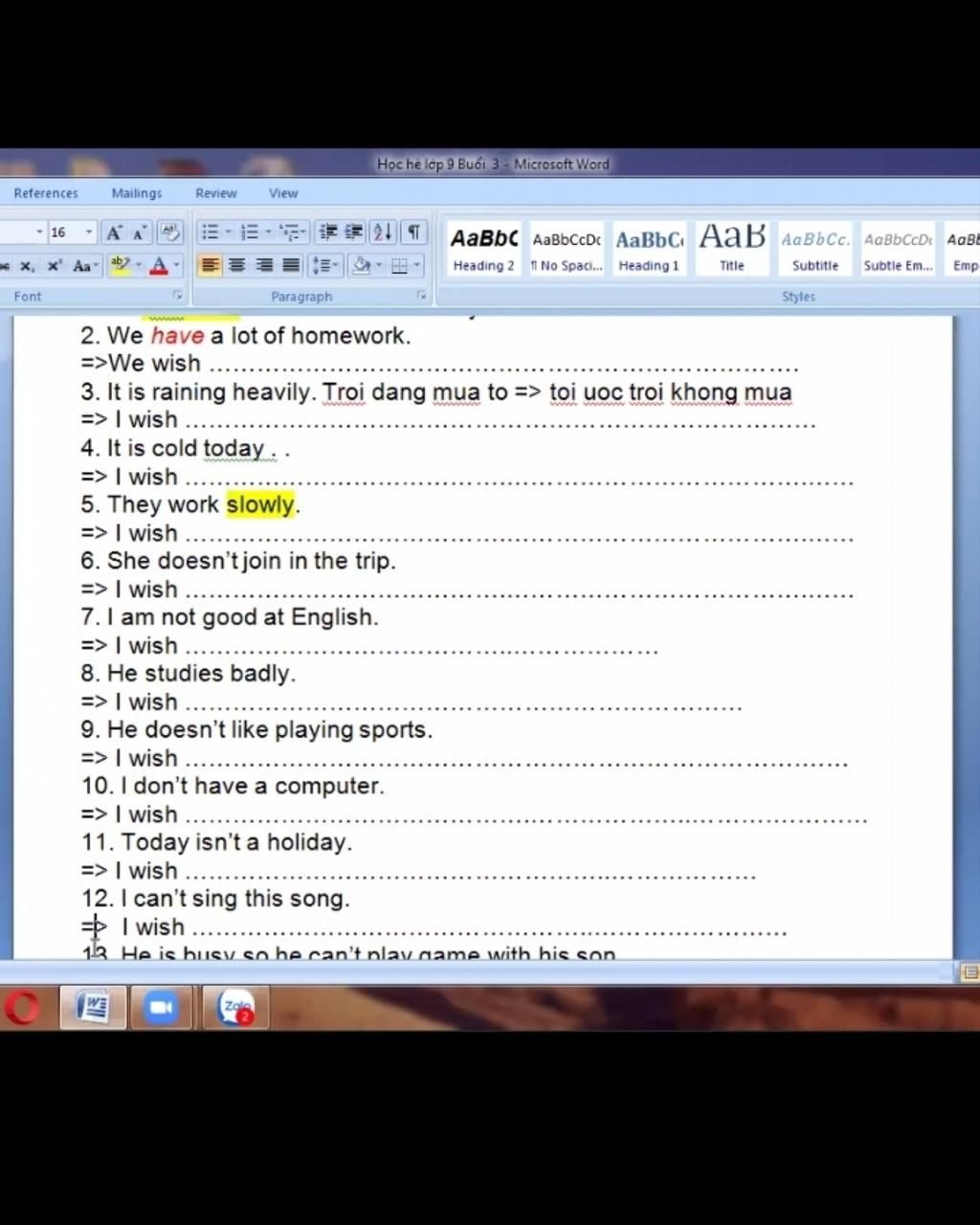Viewport: 980px width, 1225px height.
Task: Expand font color dropdown arrow
Action: 177,266
